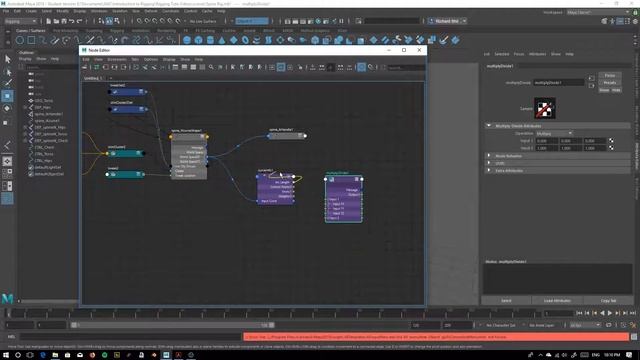
Task: Toggle the defaultObjectSet checkbox icon in Outliner
Action: tap(31, 174)
